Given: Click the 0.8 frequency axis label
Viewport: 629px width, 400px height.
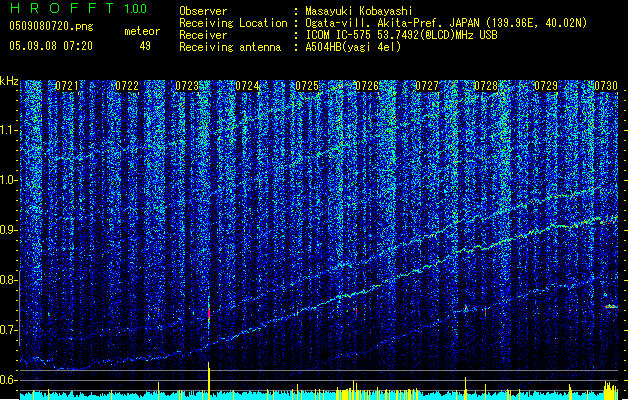Looking at the screenshot, I should coord(9,280).
